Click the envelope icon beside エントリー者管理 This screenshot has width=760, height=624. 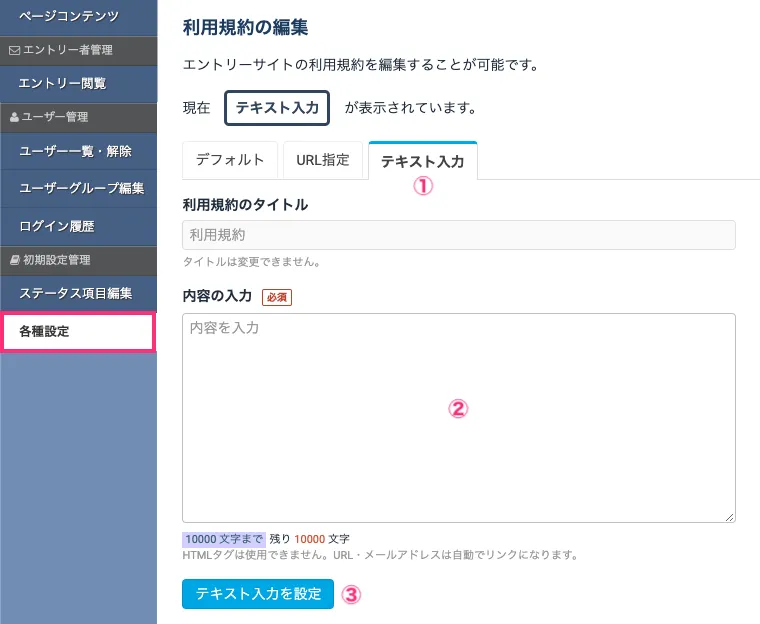pyautogui.click(x=13, y=49)
